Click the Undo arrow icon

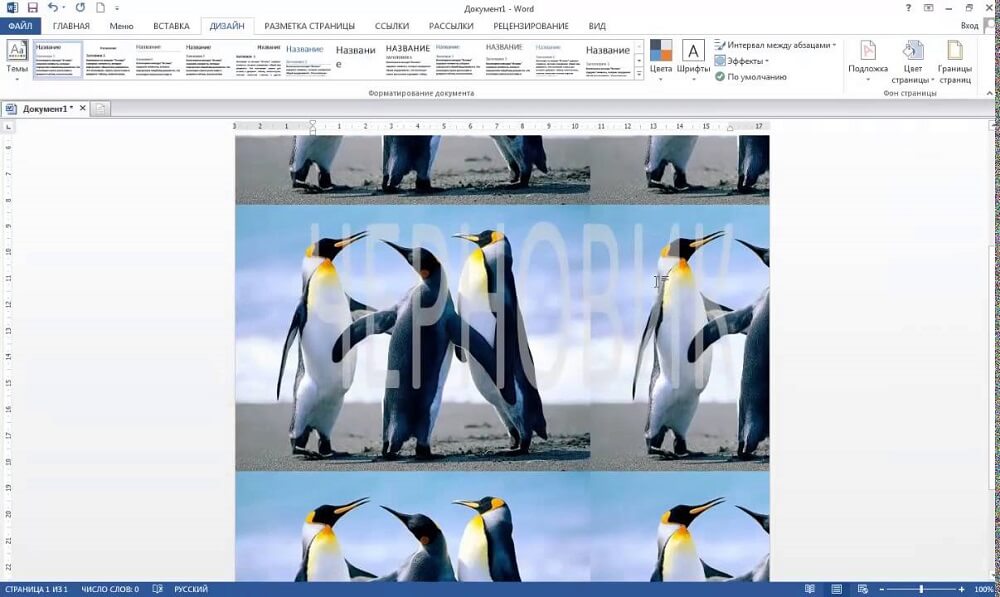(x=55, y=8)
